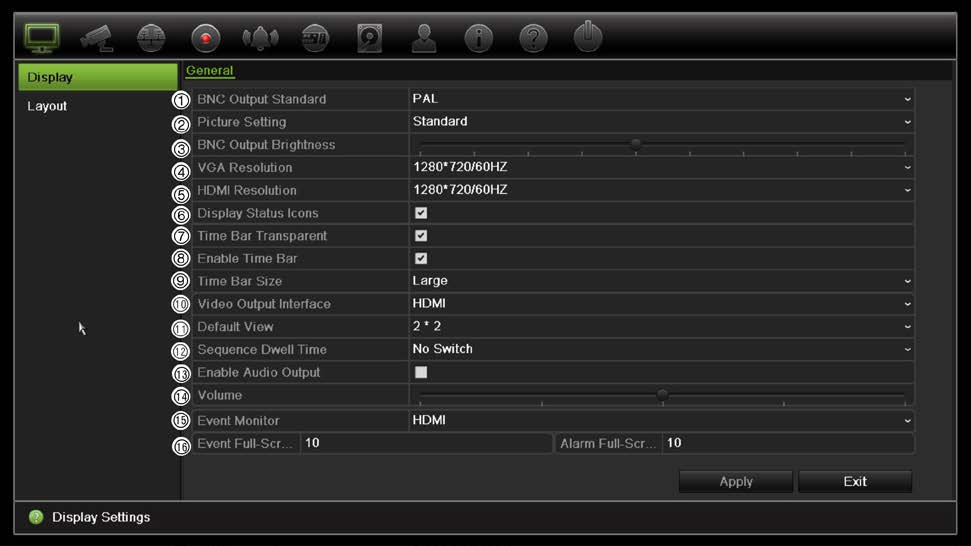The image size is (971, 546).
Task: Open User management person icon
Action: pyautogui.click(x=424, y=38)
